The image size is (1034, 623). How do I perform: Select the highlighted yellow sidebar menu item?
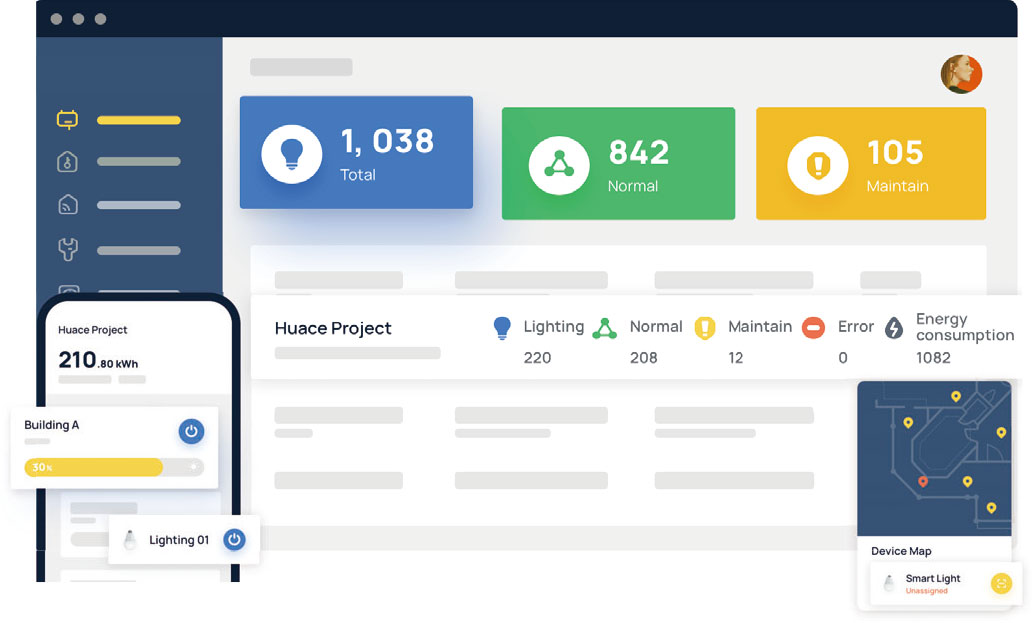click(x=138, y=120)
